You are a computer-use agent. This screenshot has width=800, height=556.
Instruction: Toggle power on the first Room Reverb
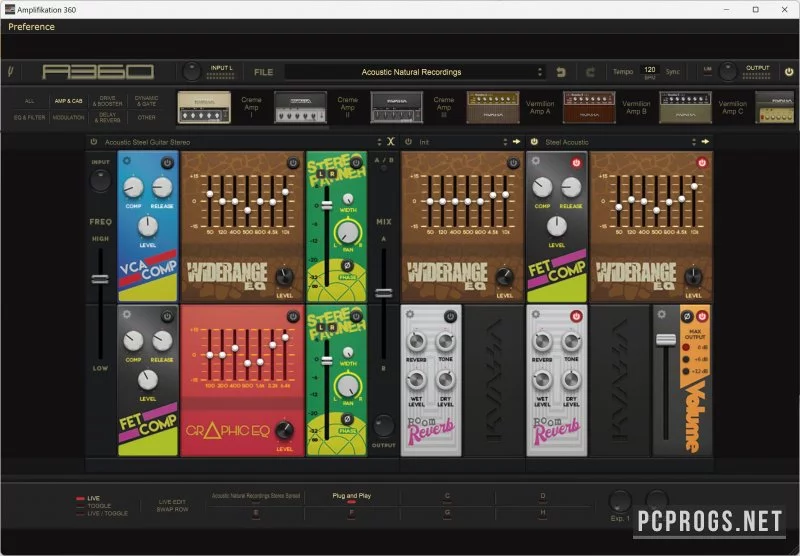point(450,316)
